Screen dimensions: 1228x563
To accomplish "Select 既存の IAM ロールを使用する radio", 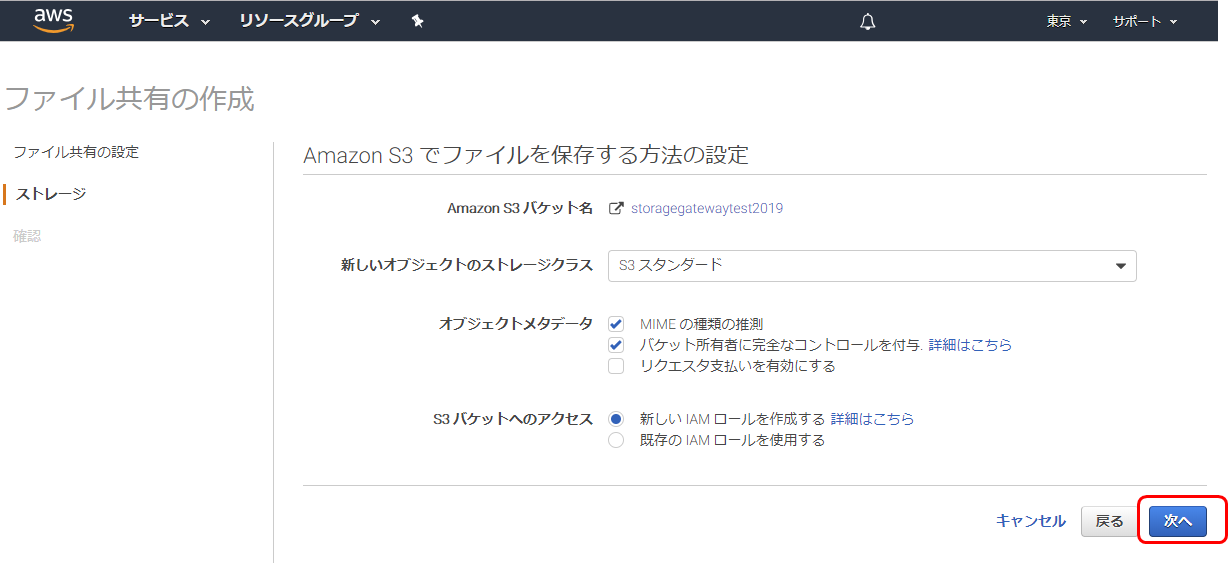I will [x=616, y=440].
